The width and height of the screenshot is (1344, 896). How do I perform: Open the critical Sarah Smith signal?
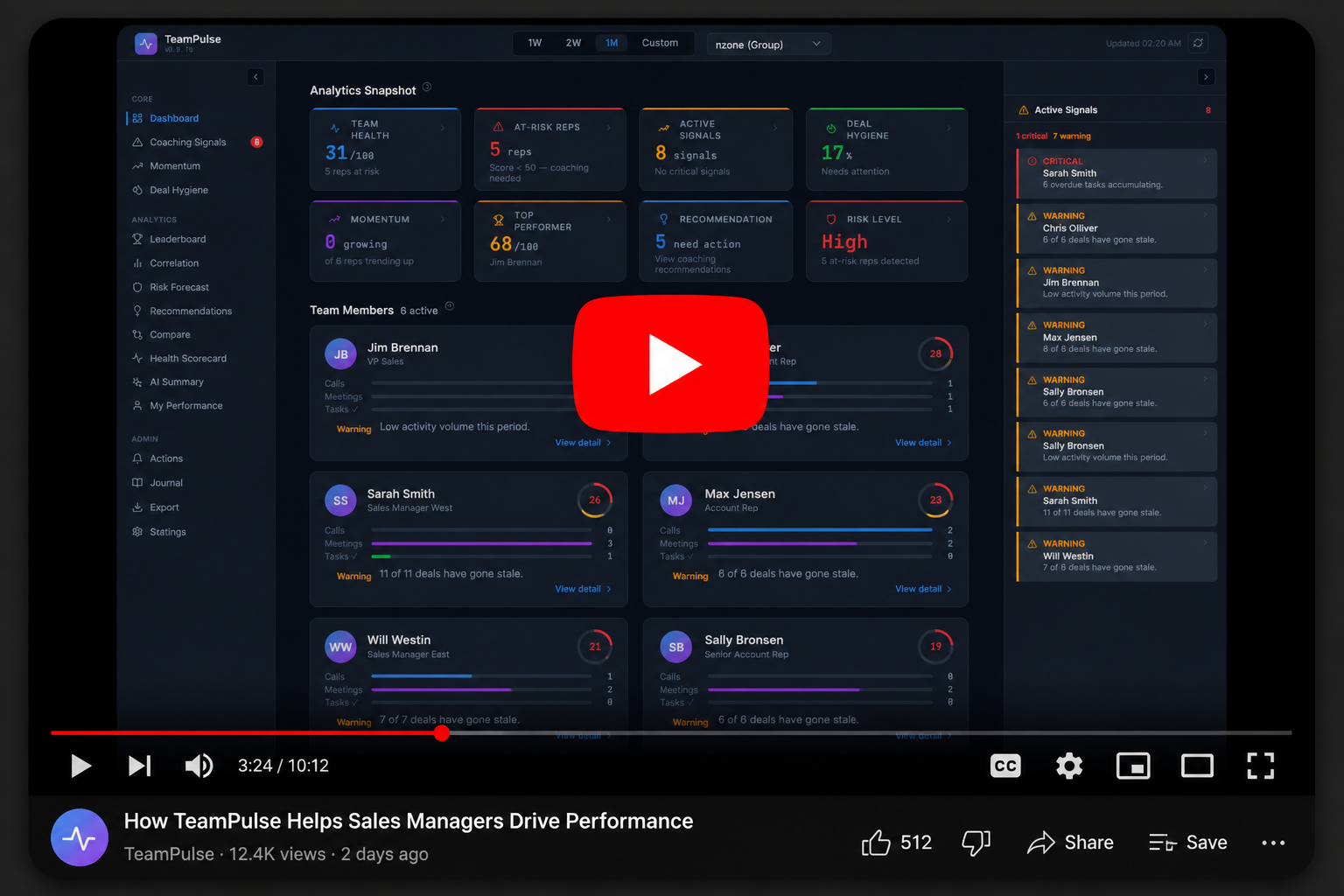pos(1116,173)
